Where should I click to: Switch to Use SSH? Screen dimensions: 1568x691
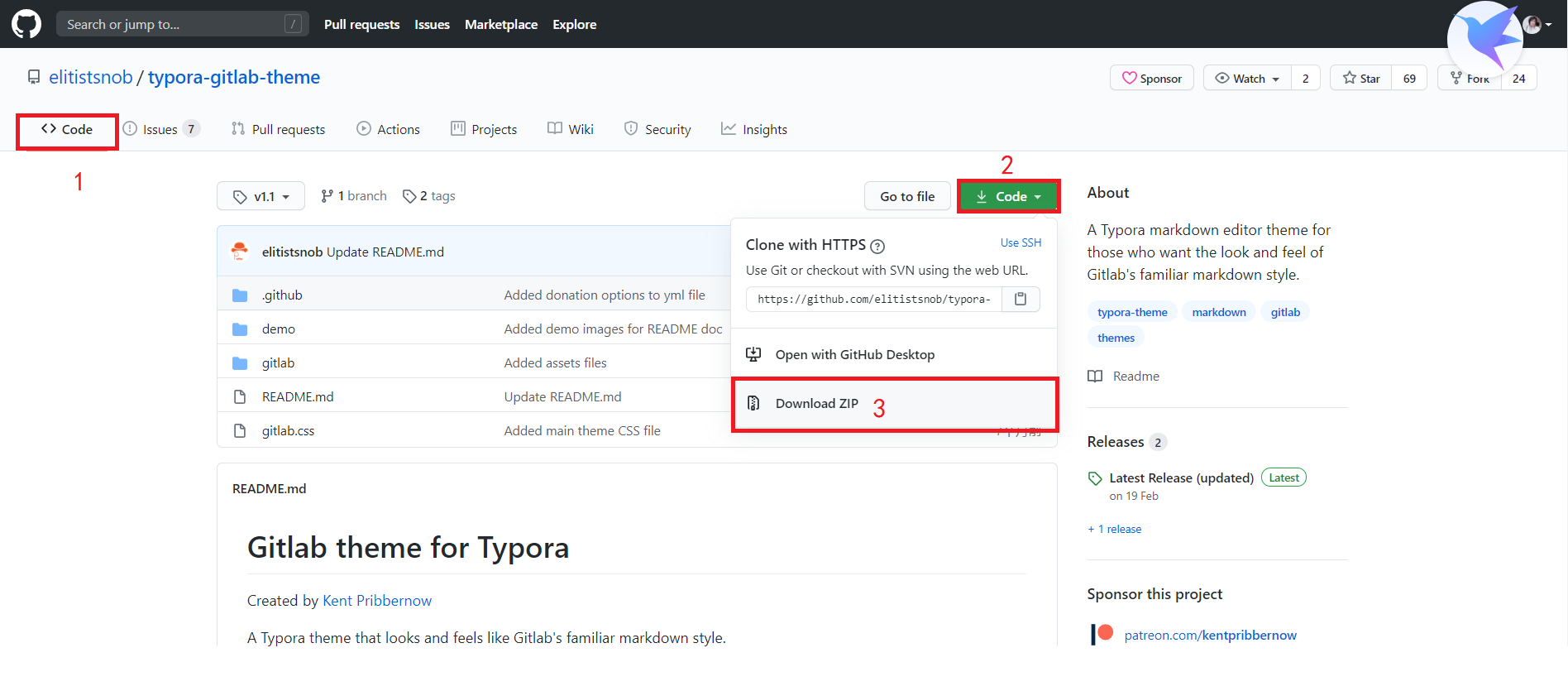(x=1021, y=242)
